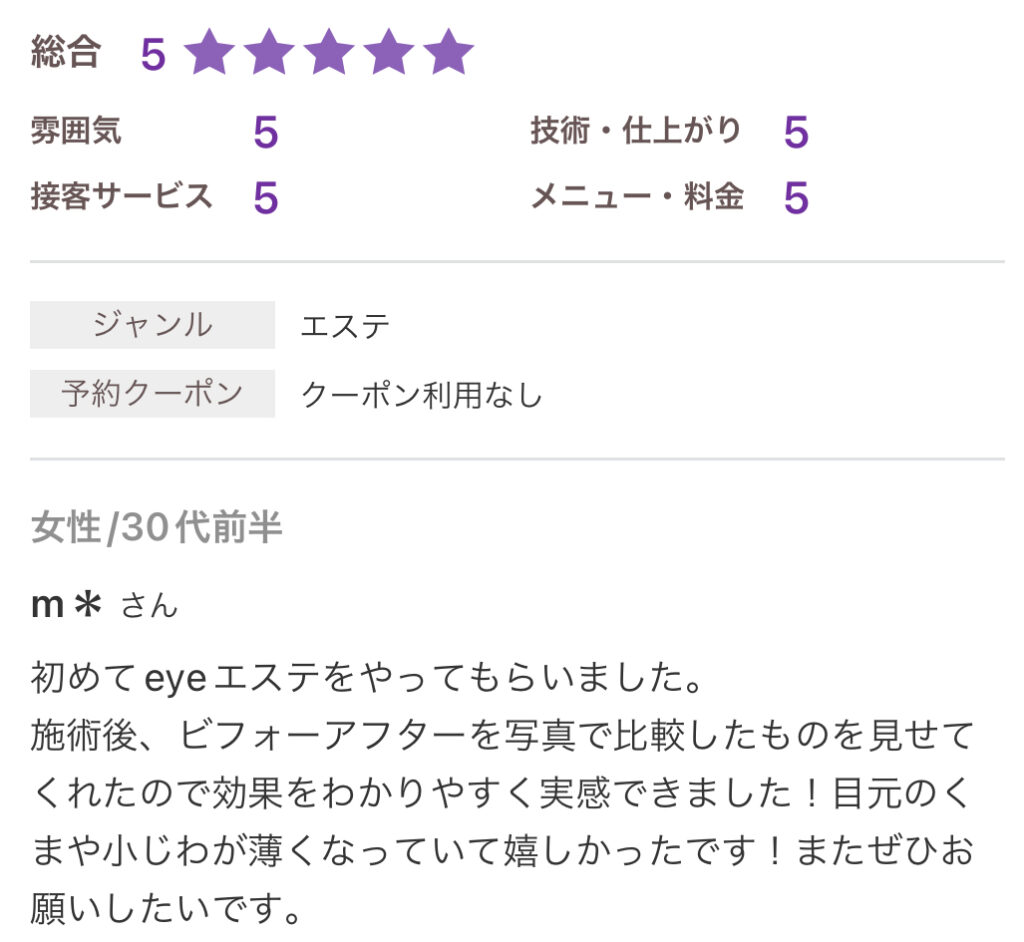Click the 技術・仕上がり score number
1024x942 pixels.
click(796, 132)
